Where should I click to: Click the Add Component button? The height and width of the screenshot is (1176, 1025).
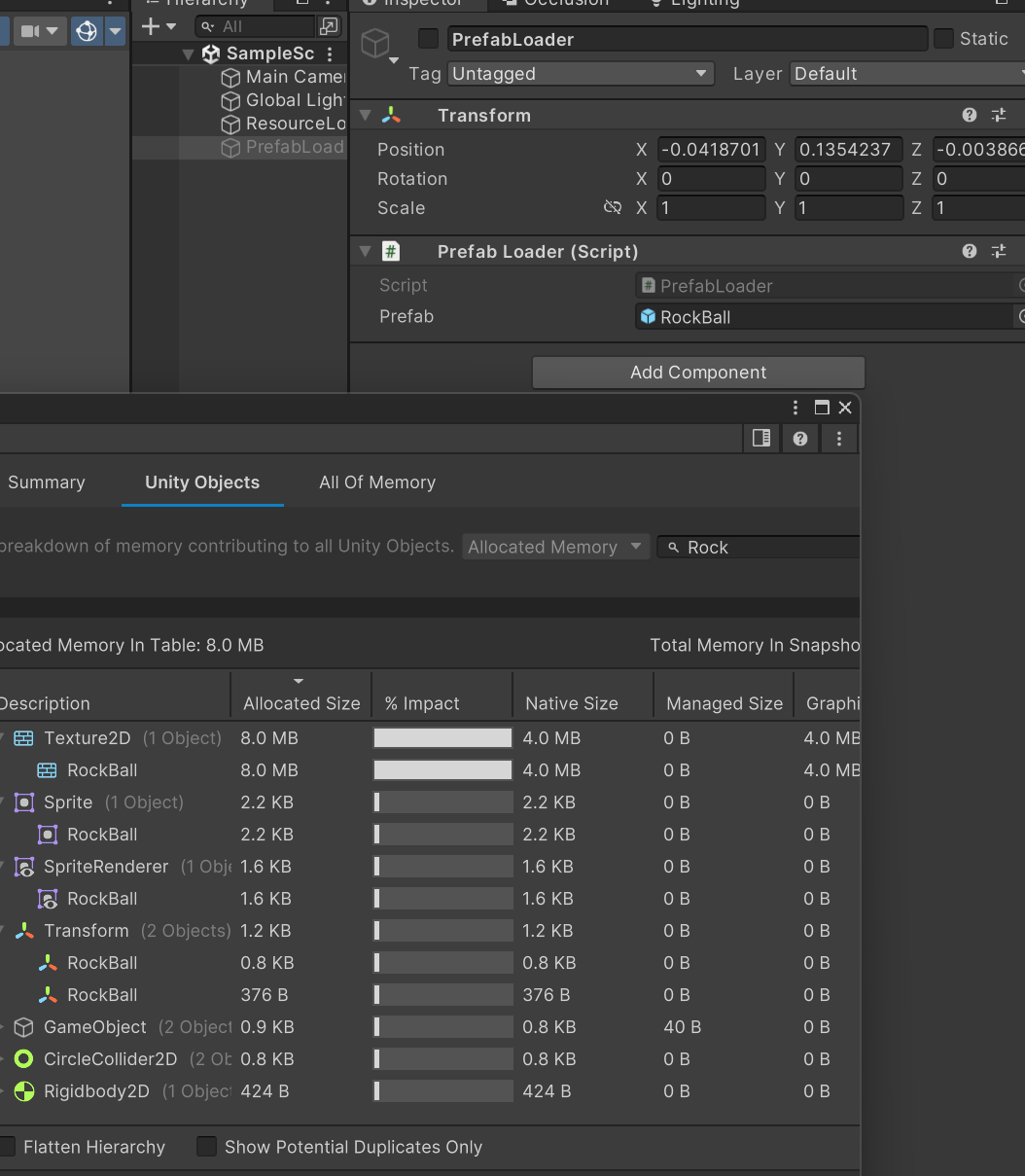click(698, 373)
